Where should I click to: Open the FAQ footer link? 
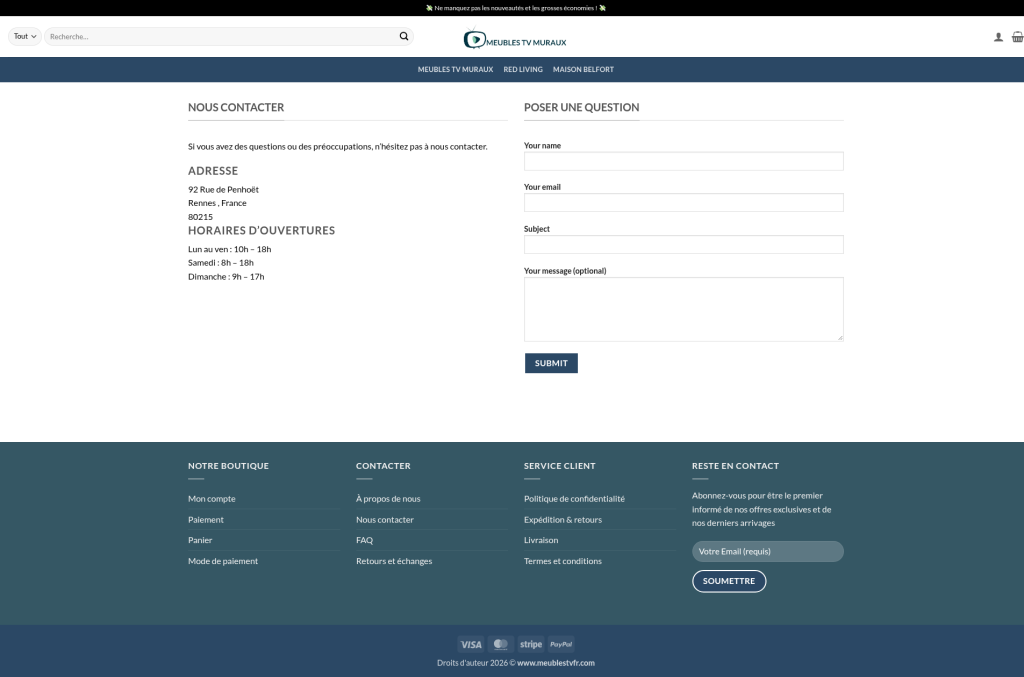click(364, 540)
